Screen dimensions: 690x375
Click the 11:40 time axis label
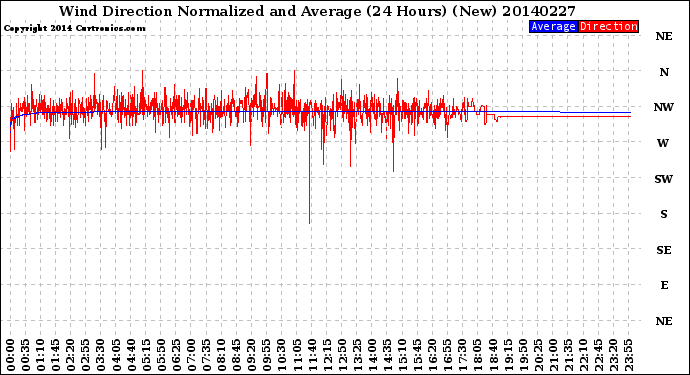pyautogui.click(x=312, y=355)
